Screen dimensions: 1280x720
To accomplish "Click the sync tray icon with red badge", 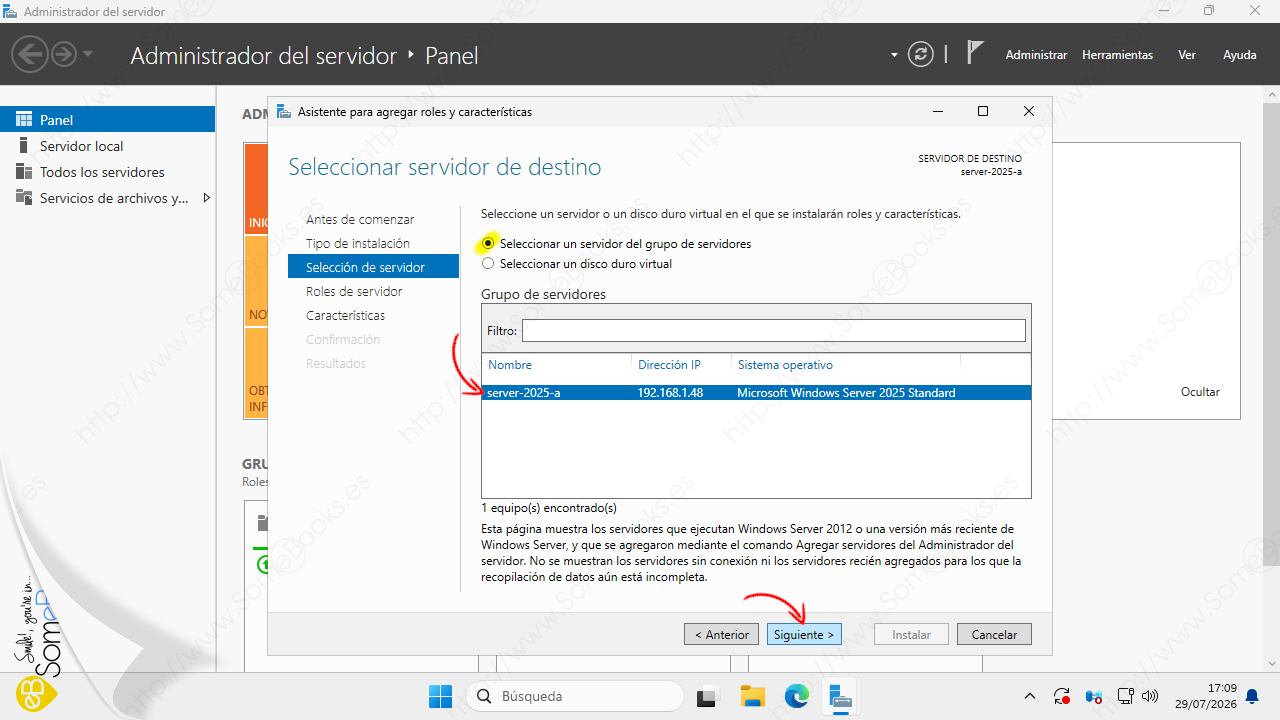I will (1062, 696).
